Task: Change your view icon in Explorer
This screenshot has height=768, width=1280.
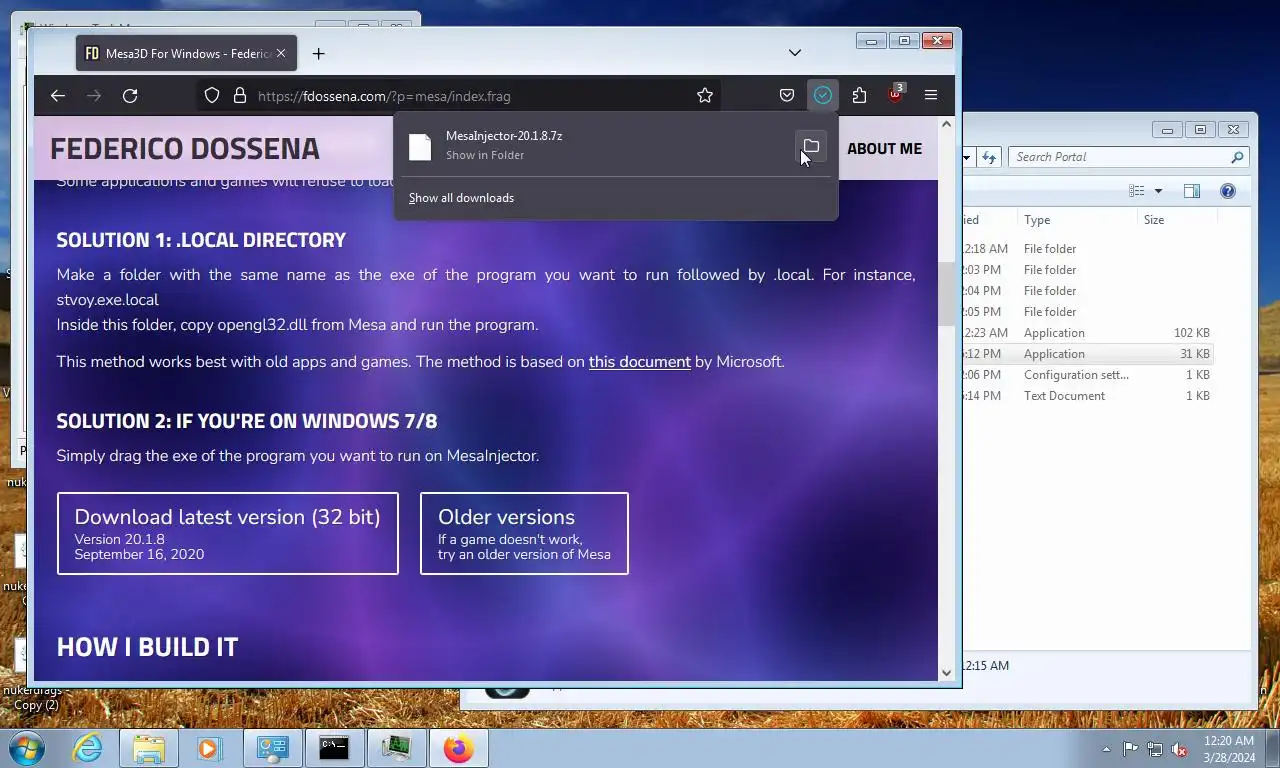Action: coord(1137,191)
